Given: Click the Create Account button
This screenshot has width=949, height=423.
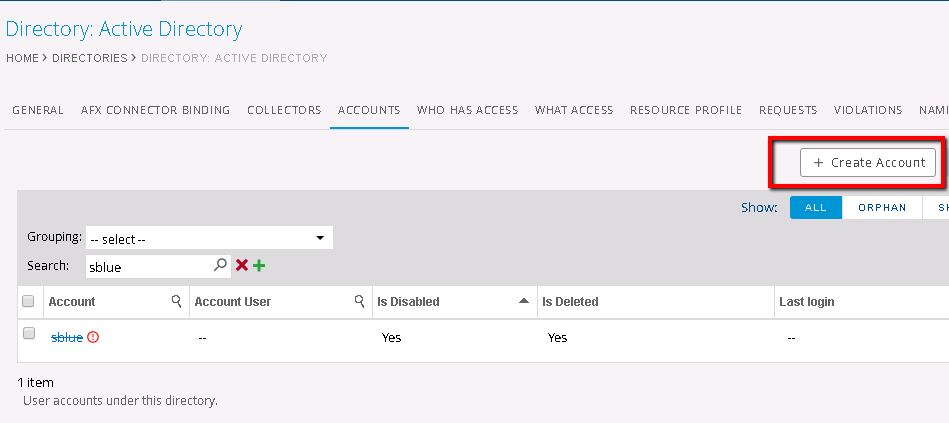Looking at the screenshot, I should (868, 163).
